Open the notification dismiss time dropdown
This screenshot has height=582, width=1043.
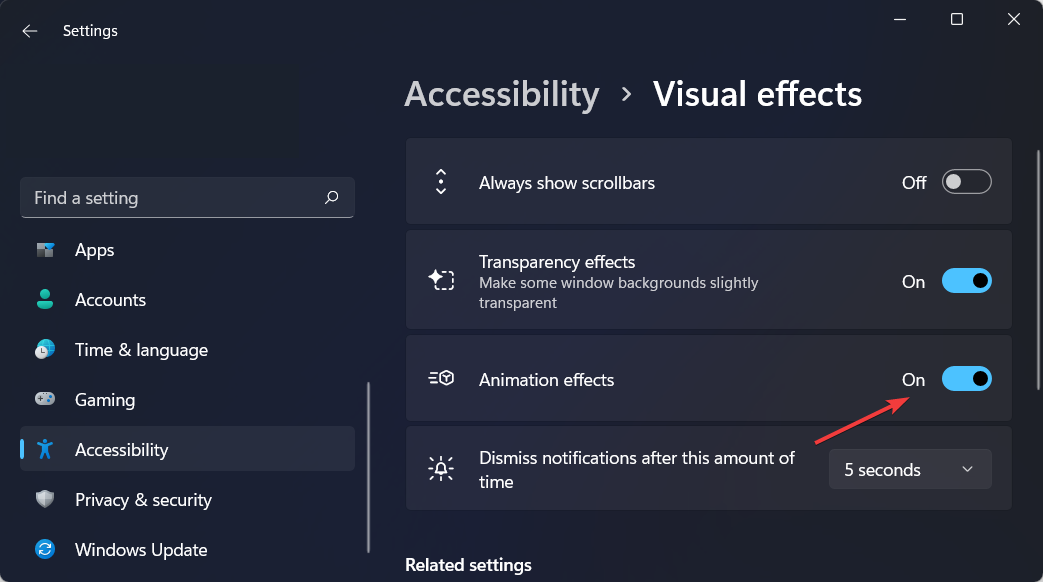click(x=909, y=468)
